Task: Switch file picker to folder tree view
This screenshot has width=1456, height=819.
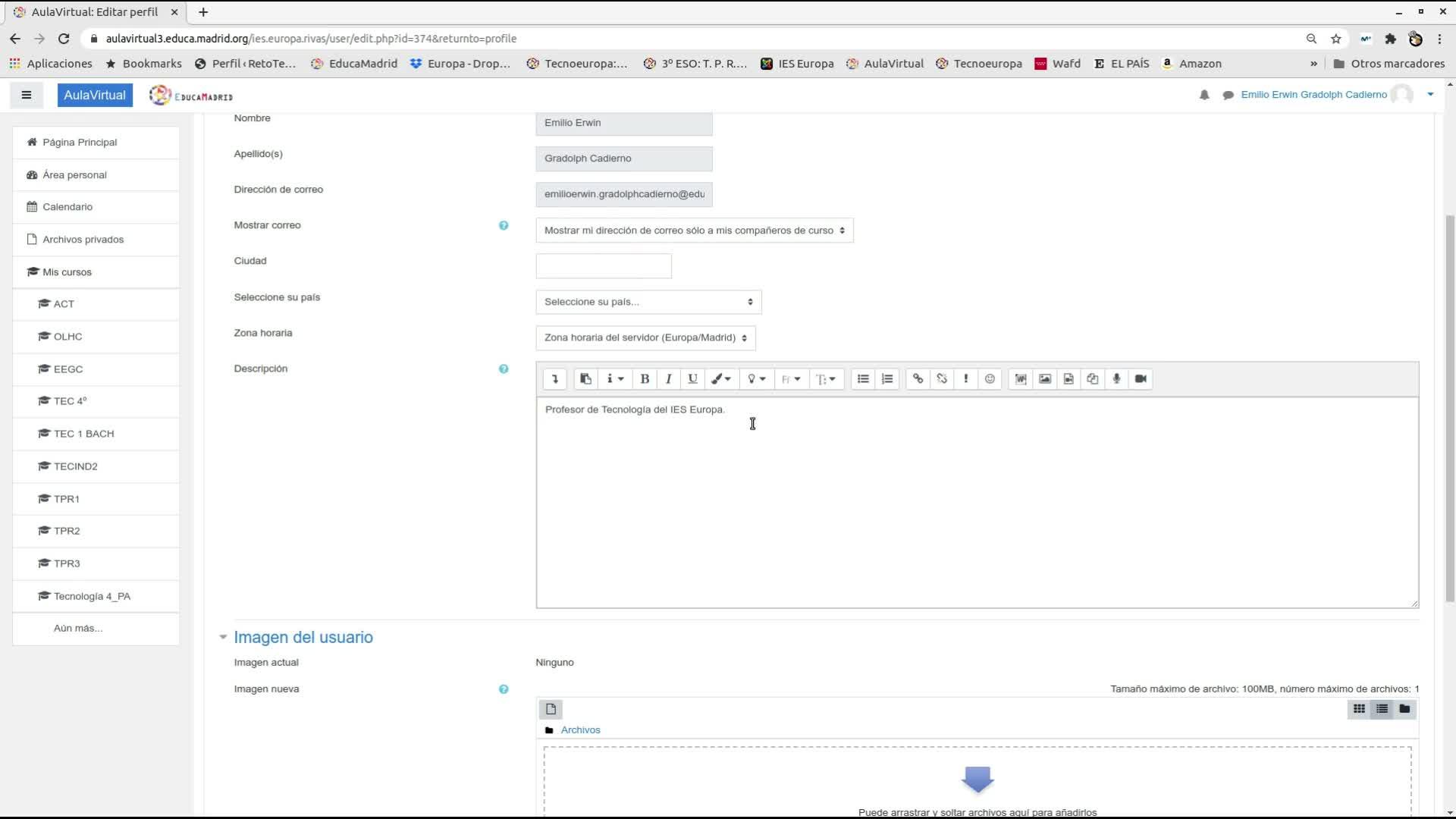Action: pos(1404,709)
